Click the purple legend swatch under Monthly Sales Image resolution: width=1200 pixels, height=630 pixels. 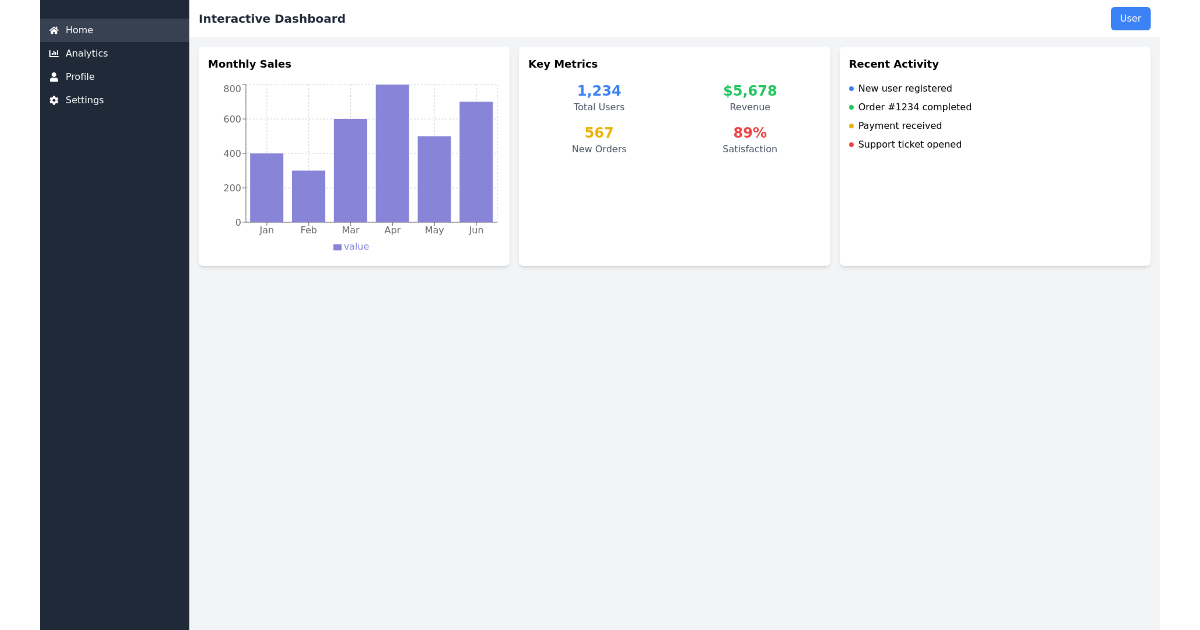(337, 246)
